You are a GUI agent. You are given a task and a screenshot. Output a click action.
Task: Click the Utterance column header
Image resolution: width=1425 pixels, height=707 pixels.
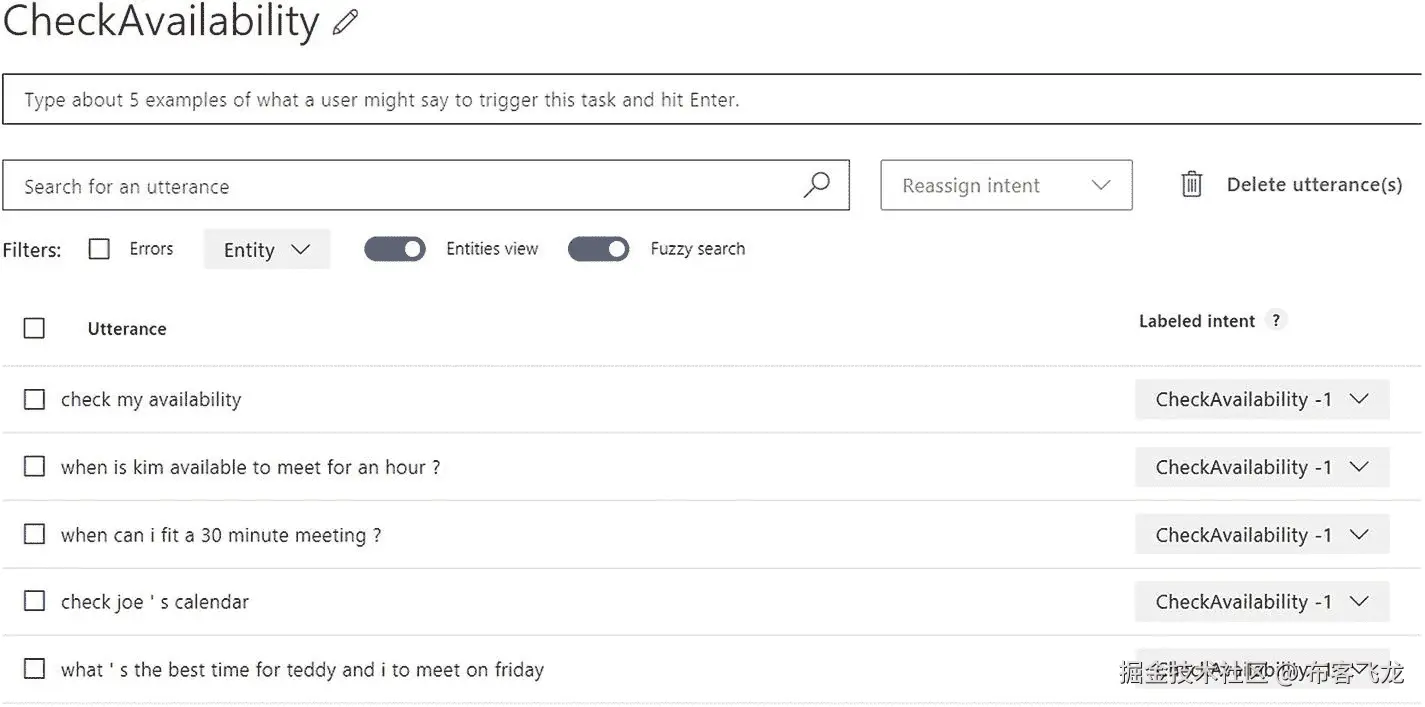click(127, 329)
